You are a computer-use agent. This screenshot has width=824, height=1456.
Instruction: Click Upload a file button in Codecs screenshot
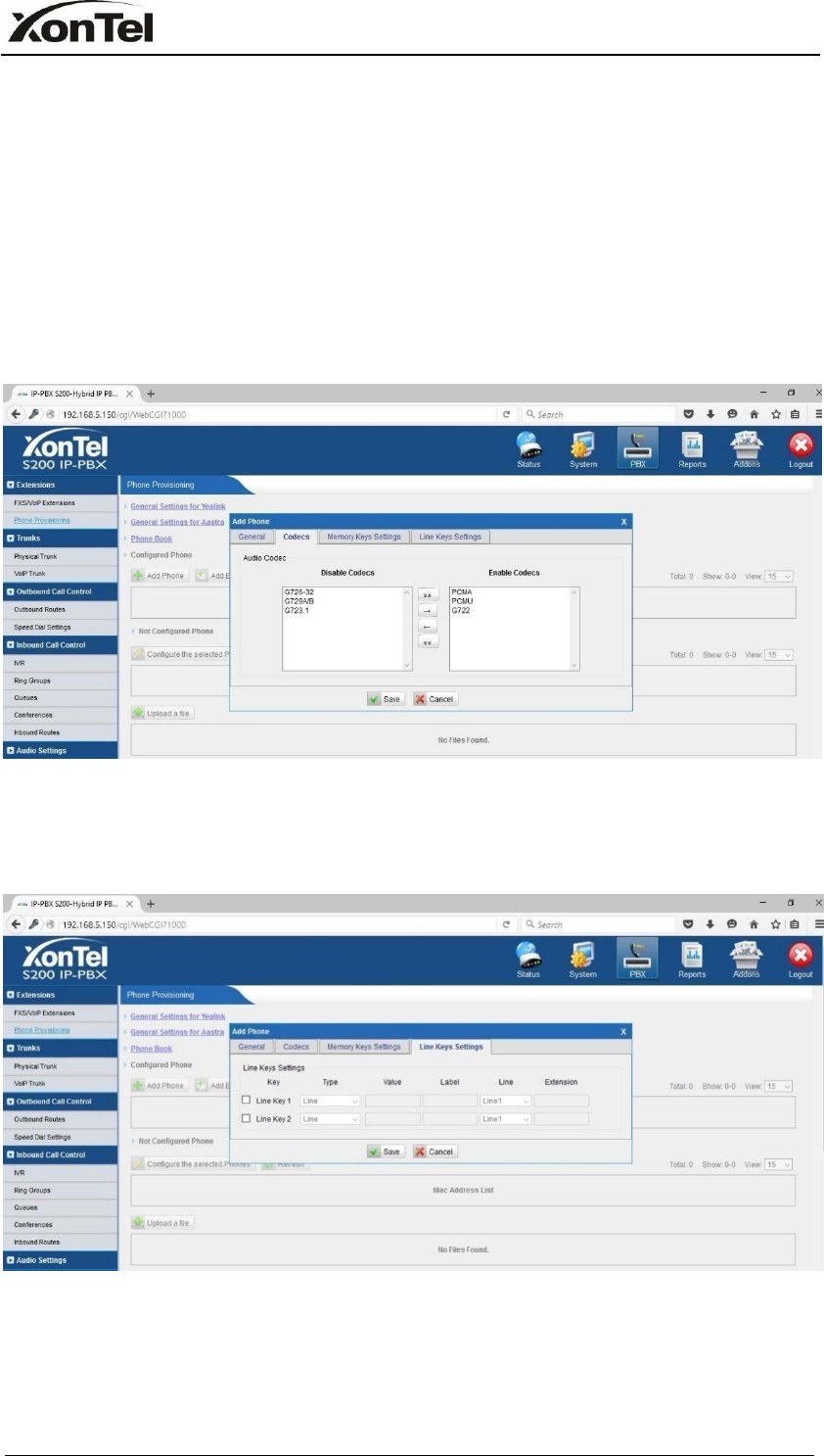(162, 714)
